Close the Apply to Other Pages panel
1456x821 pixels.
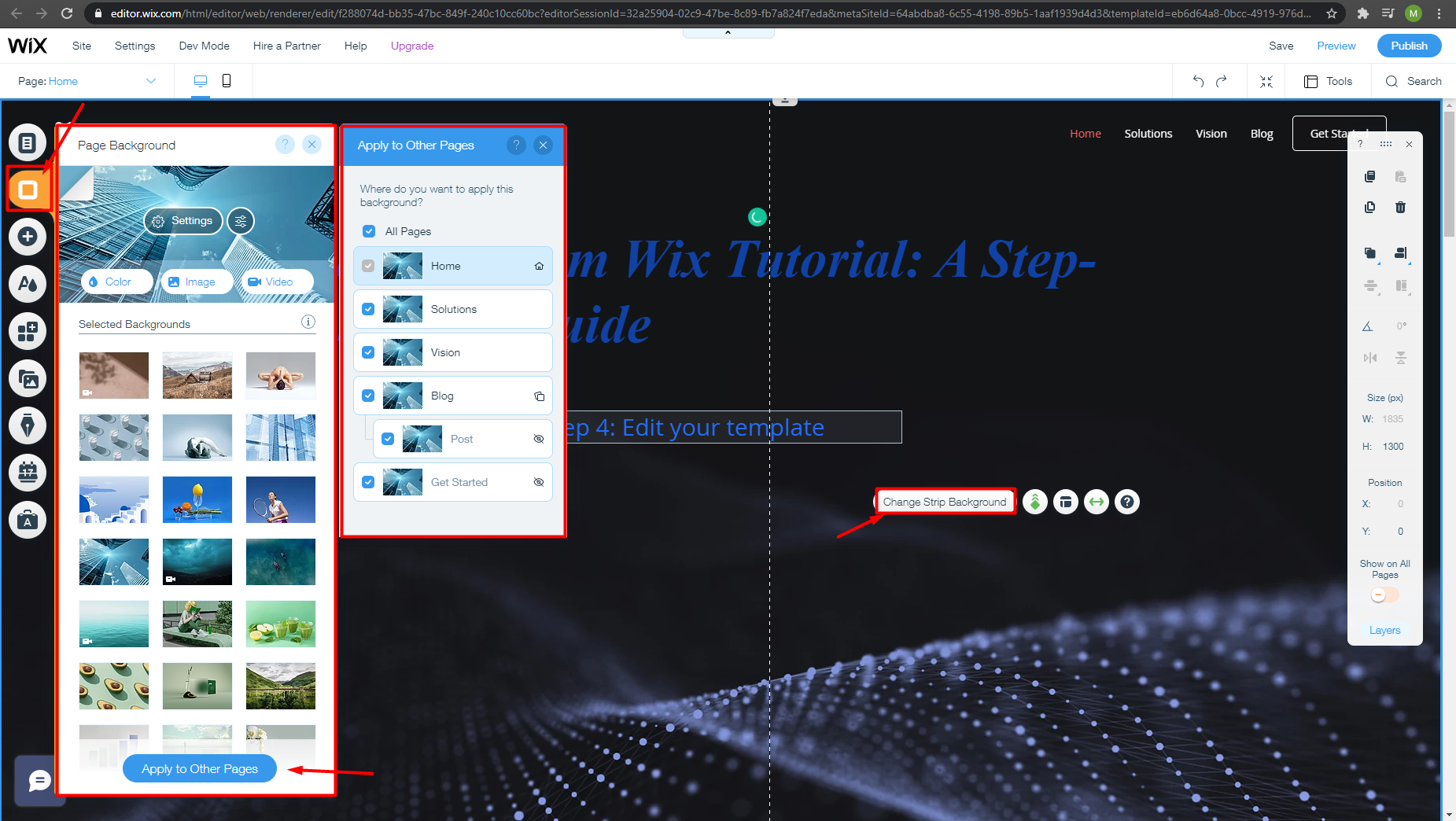click(543, 145)
